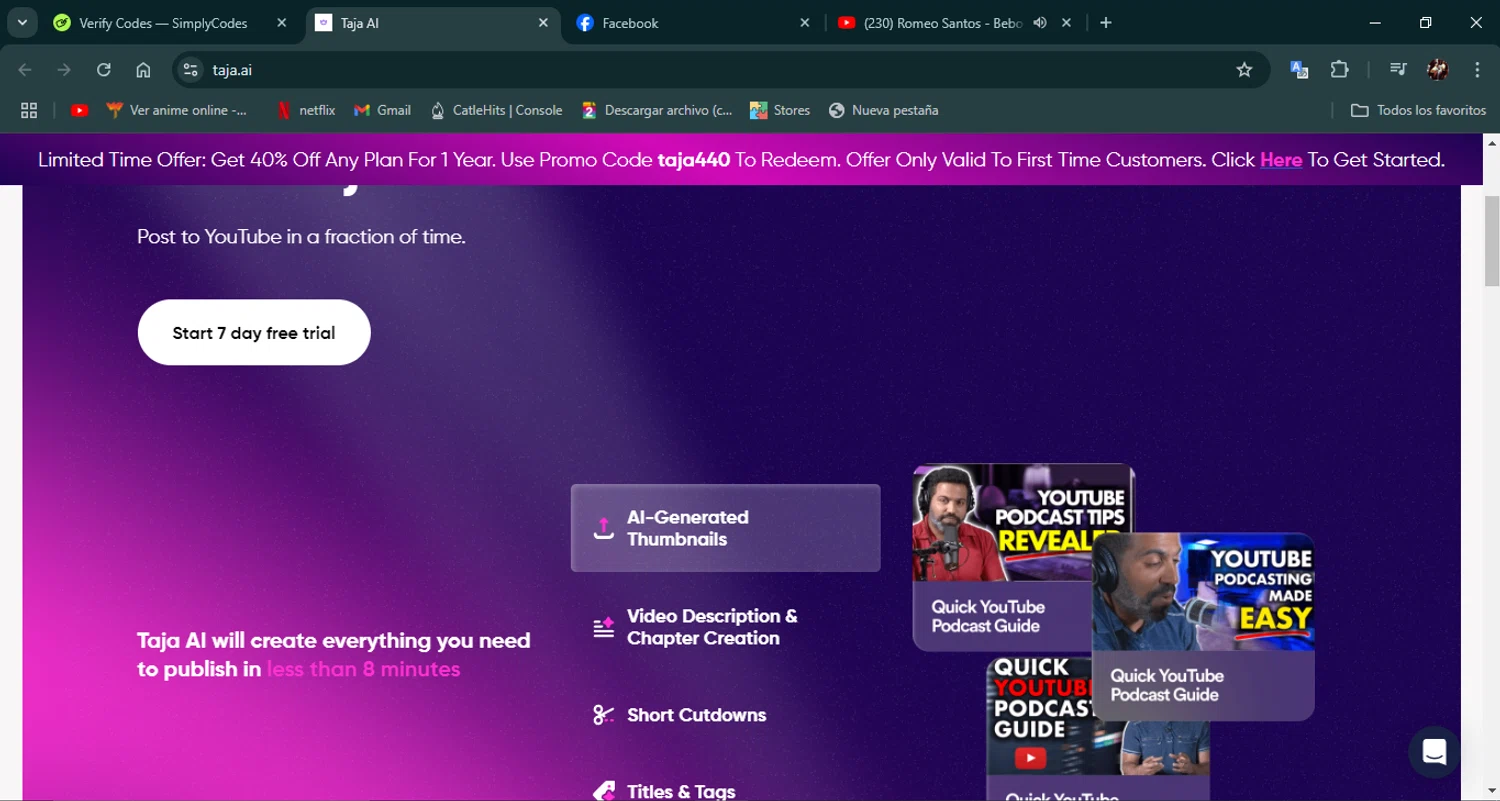This screenshot has width=1500, height=801.
Task: Open the Chrome profile avatar
Action: (x=1438, y=70)
